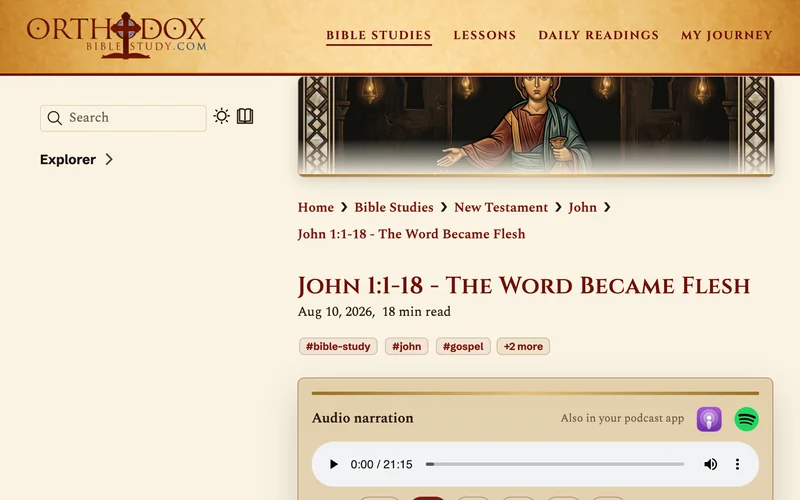The image size is (800, 500).
Task: Open My Journey page
Action: [727, 35]
